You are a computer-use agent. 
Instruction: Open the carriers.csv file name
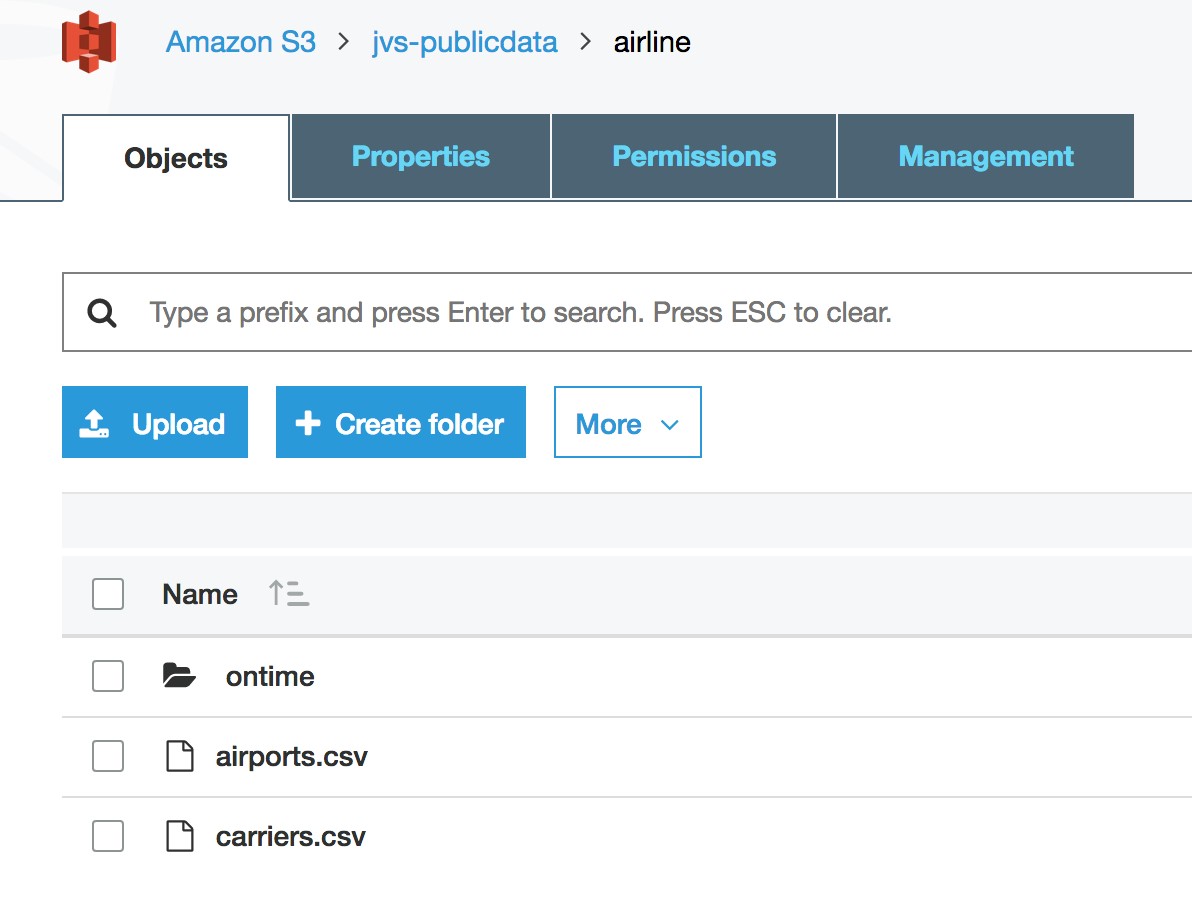(x=290, y=837)
